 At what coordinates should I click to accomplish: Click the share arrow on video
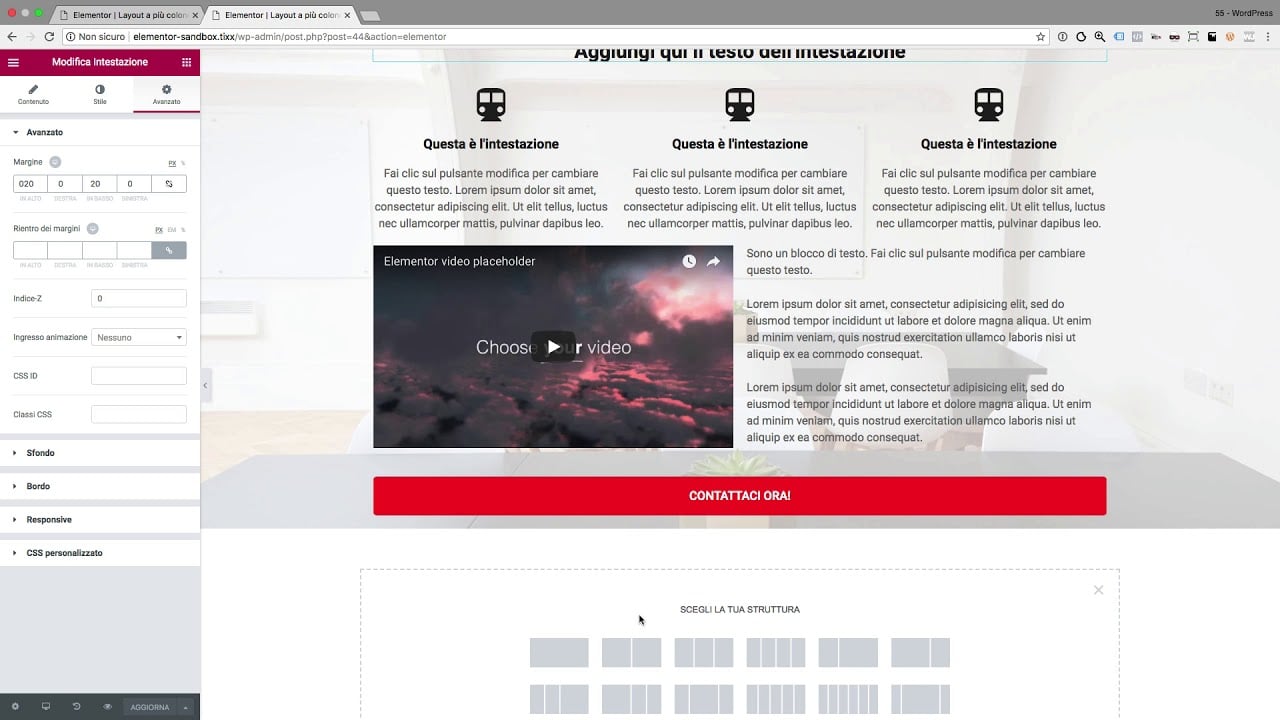point(714,262)
